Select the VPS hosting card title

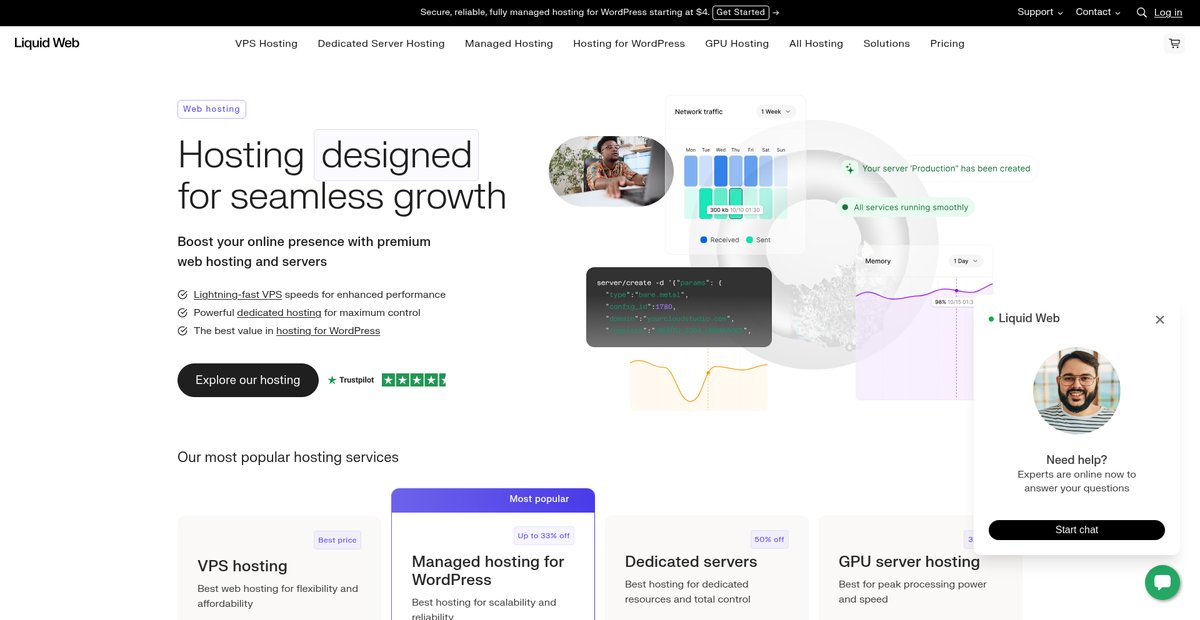[x=242, y=566]
